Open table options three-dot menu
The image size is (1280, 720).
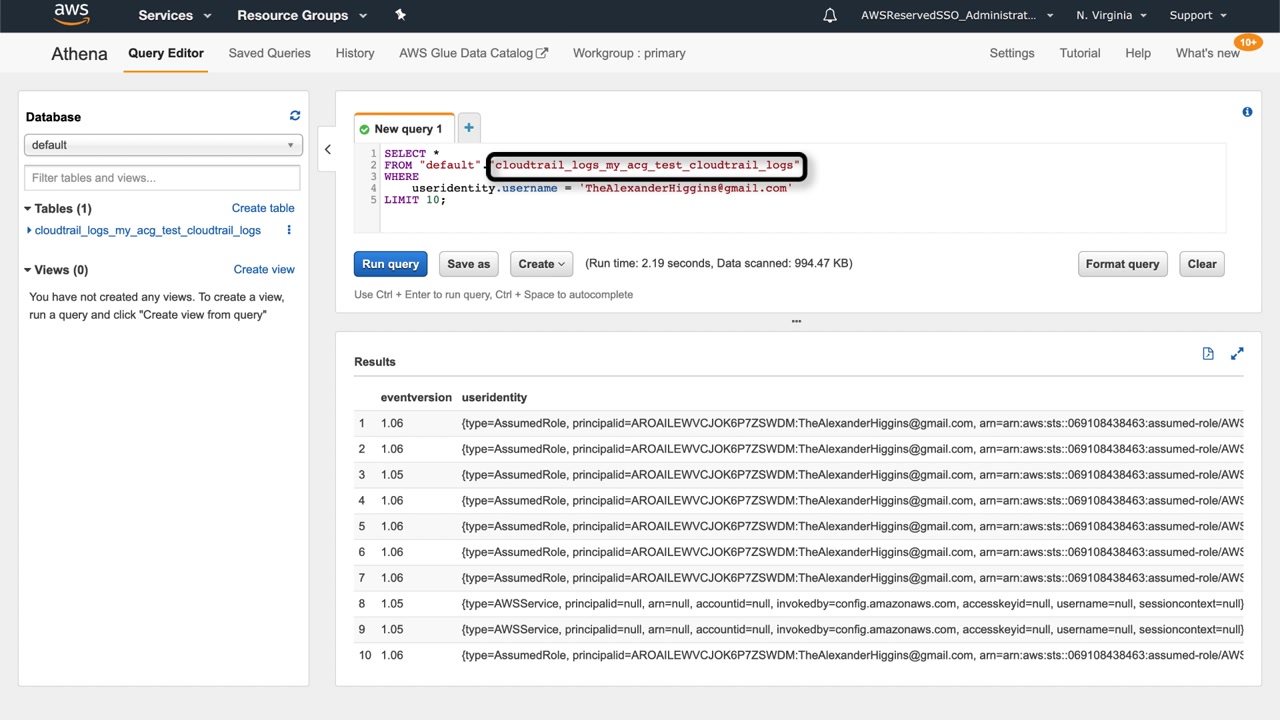289,230
